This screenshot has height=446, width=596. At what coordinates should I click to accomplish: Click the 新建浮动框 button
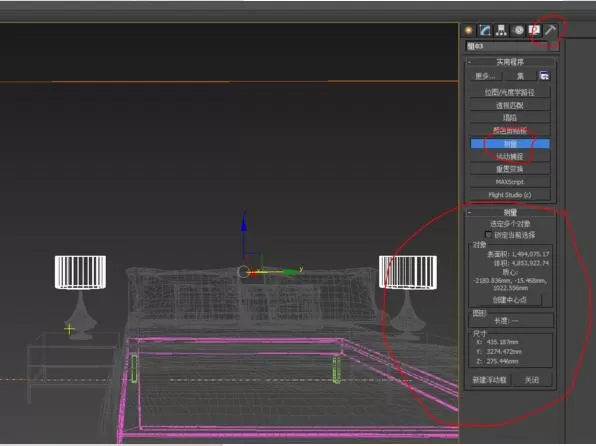click(x=490, y=379)
